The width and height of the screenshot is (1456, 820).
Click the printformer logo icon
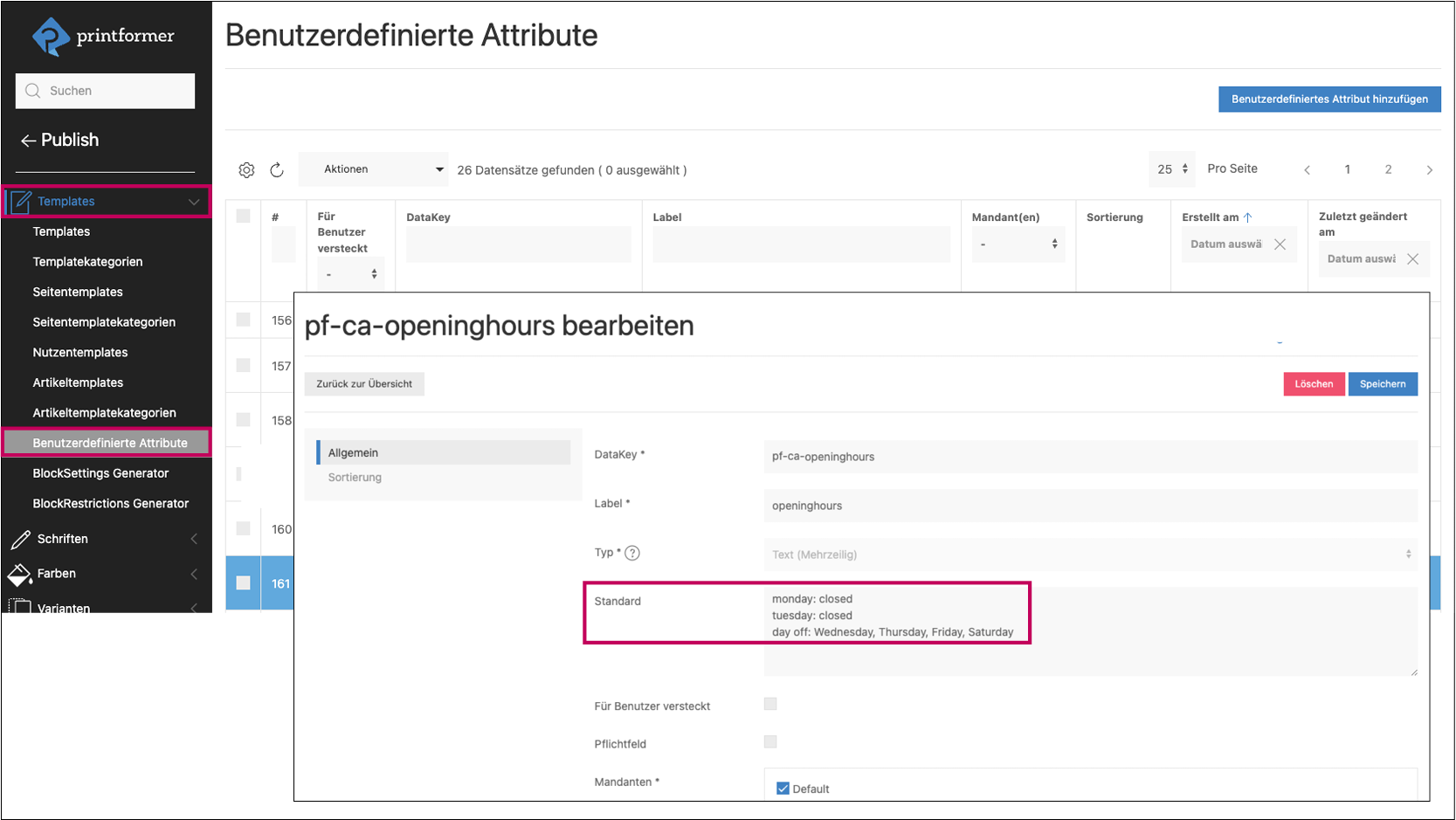(x=51, y=37)
